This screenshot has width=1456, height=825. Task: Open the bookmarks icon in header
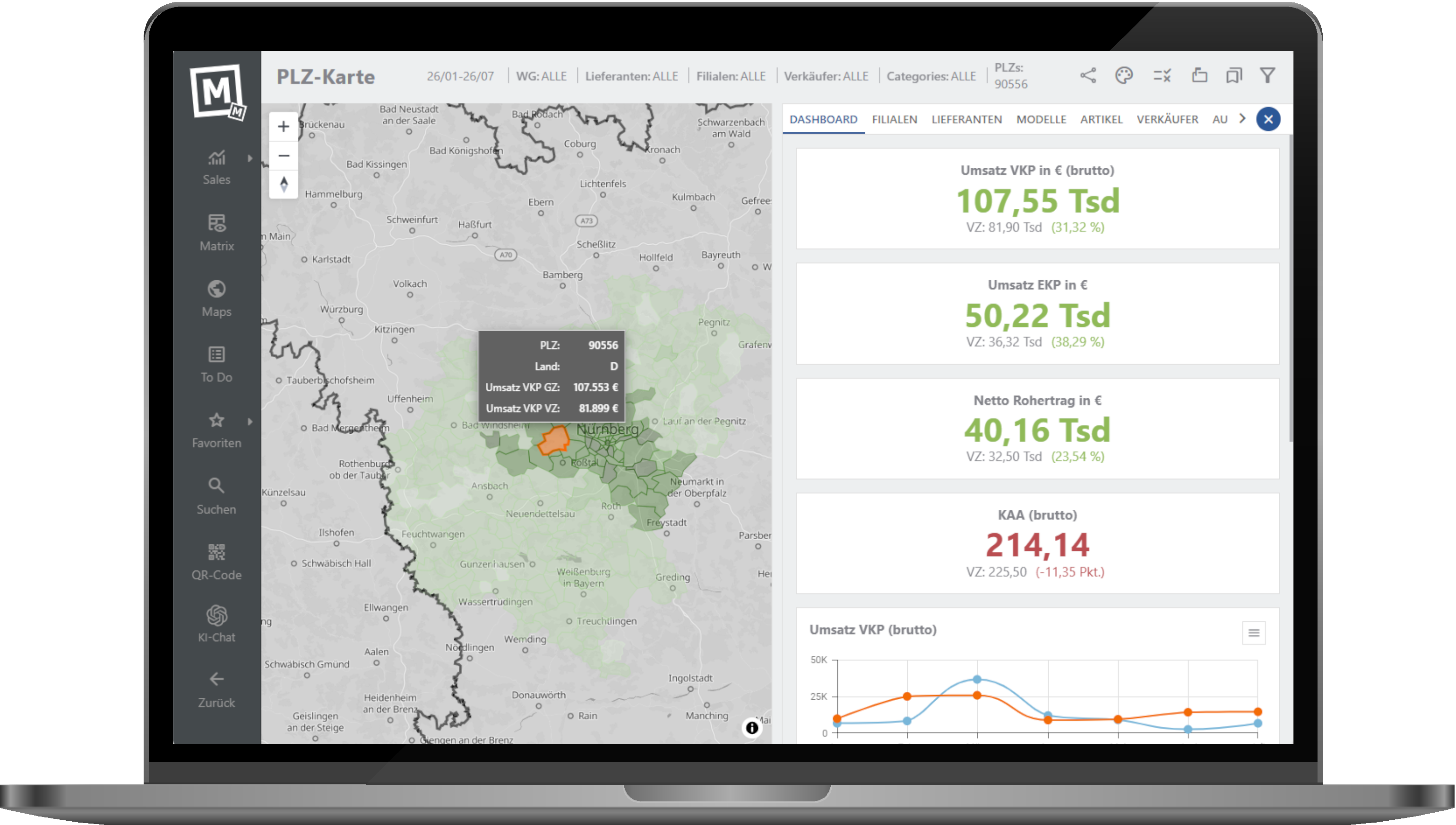(x=1234, y=75)
